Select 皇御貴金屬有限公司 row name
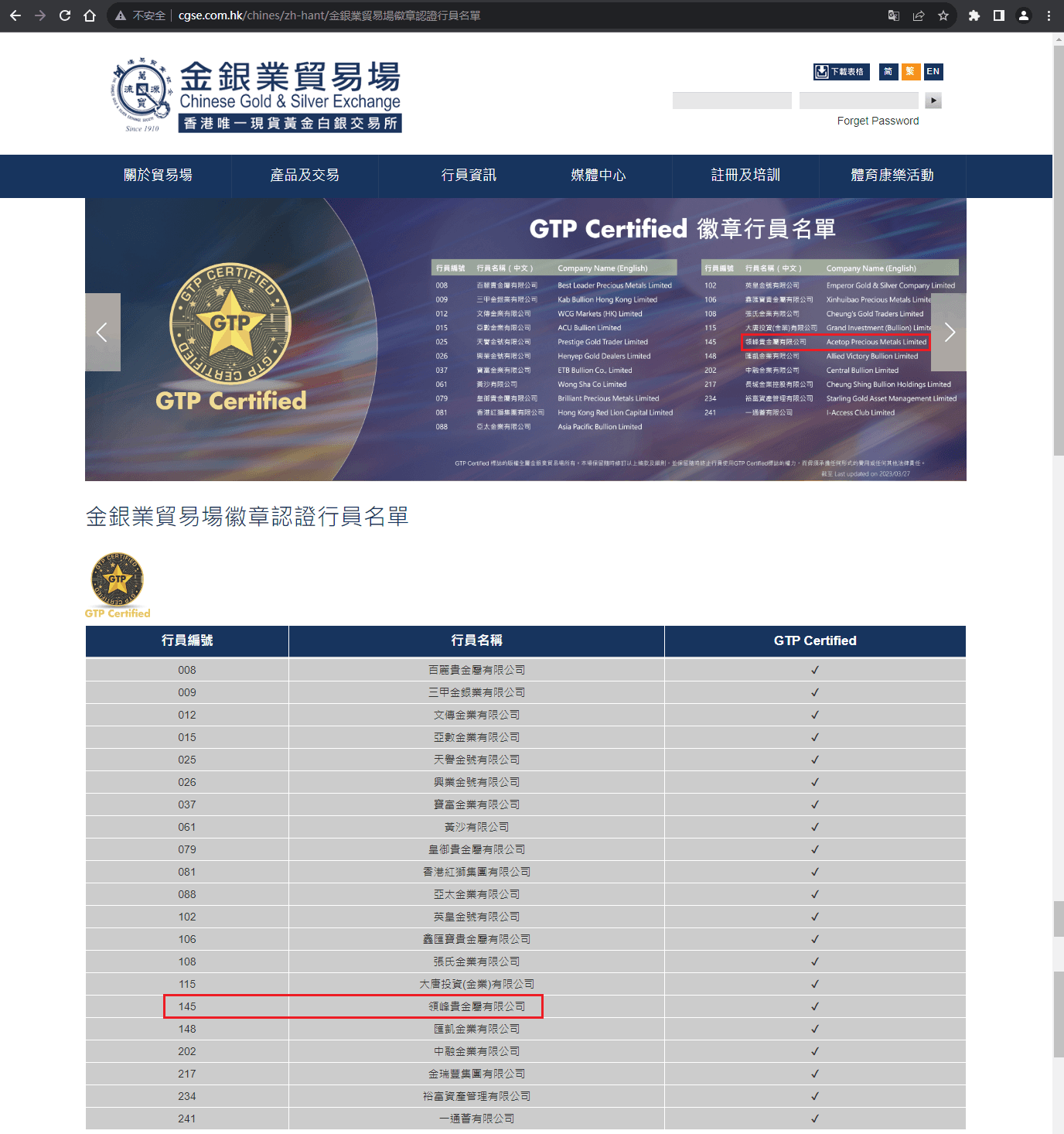Image resolution: width=1064 pixels, height=1134 pixels. [x=476, y=849]
